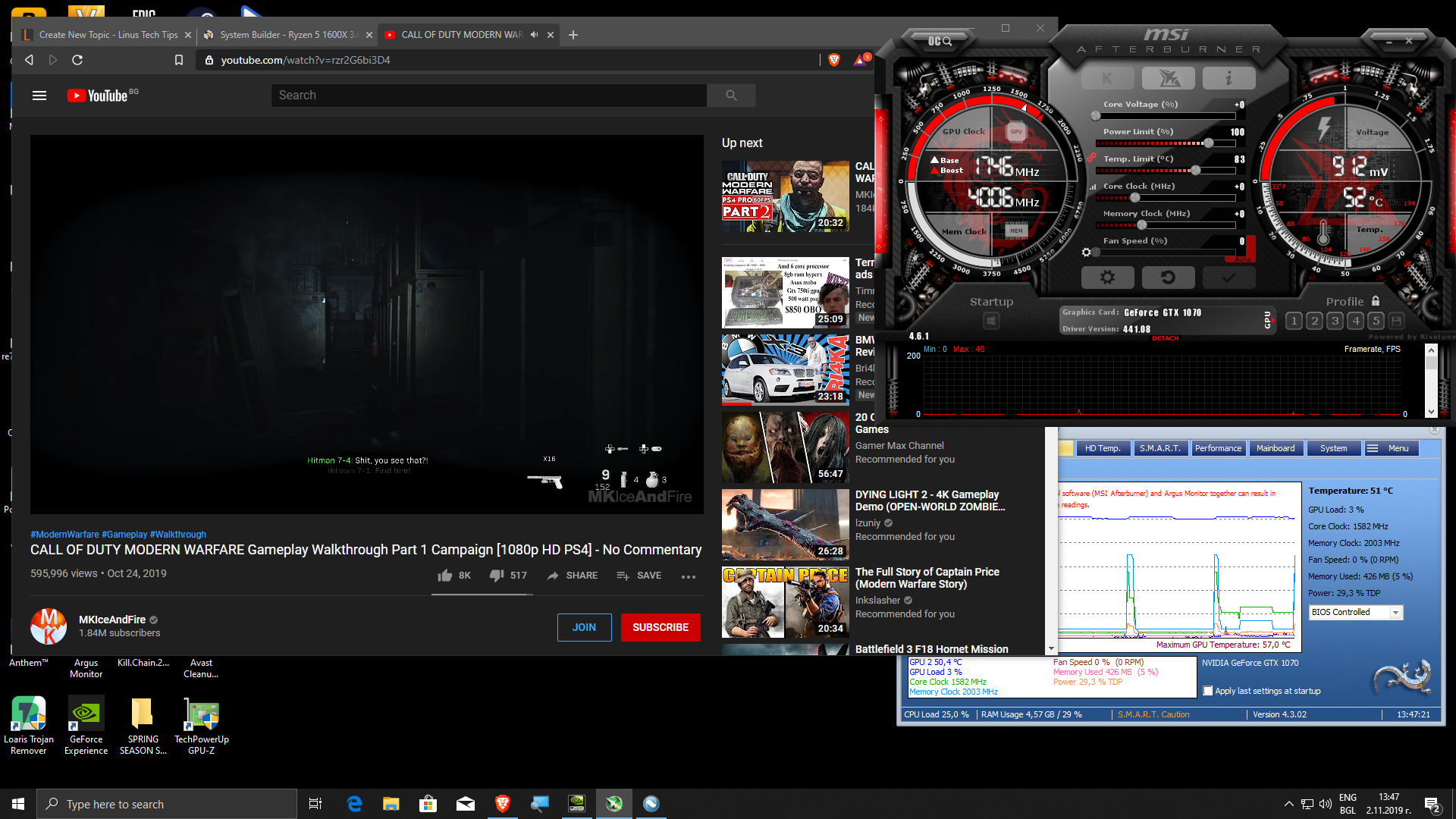
Task: Toggle the power and temp limit link icon
Action: click(x=1091, y=158)
